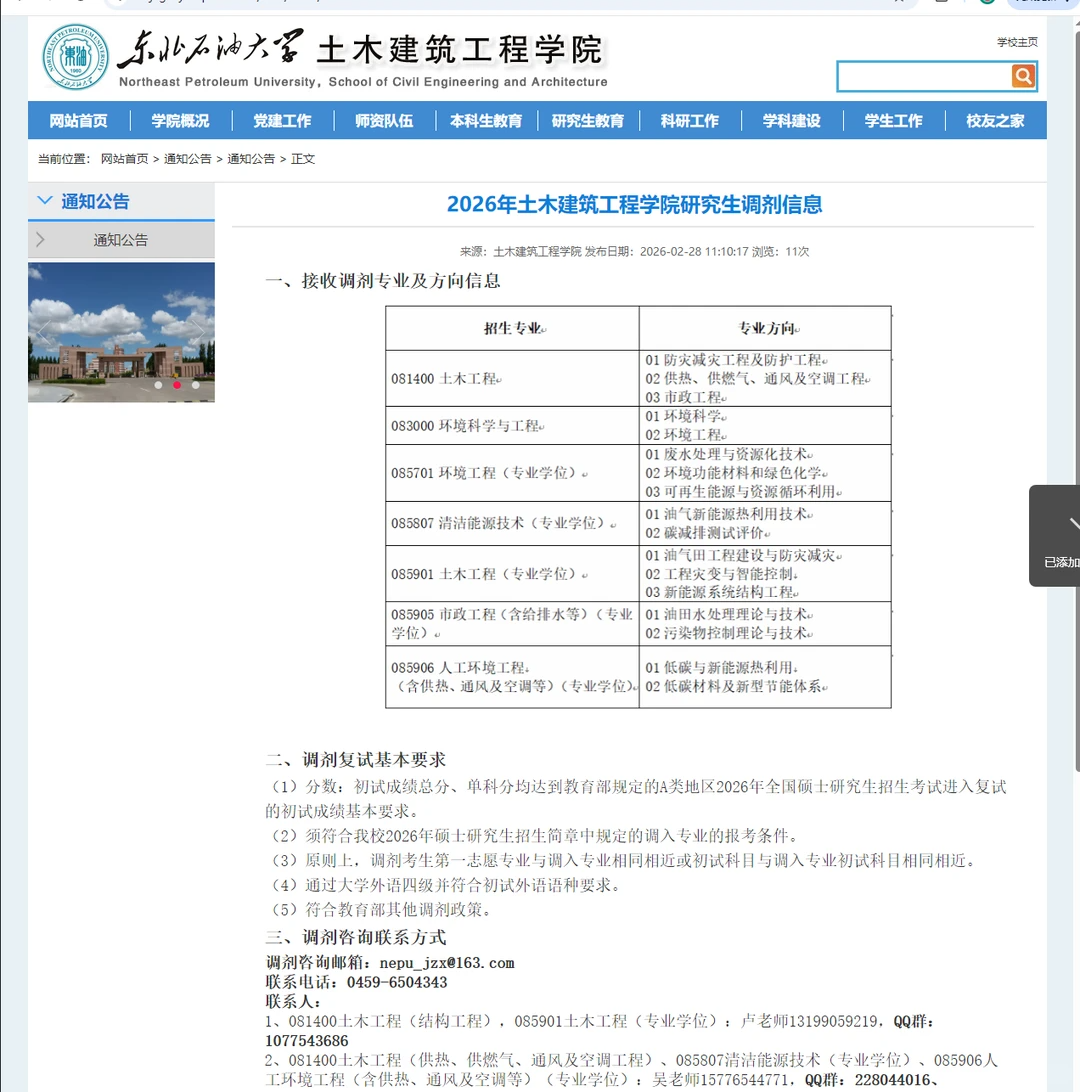This screenshot has height=1092, width=1080.
Task: Click the orange search magnifier icon
Action: click(x=1022, y=76)
